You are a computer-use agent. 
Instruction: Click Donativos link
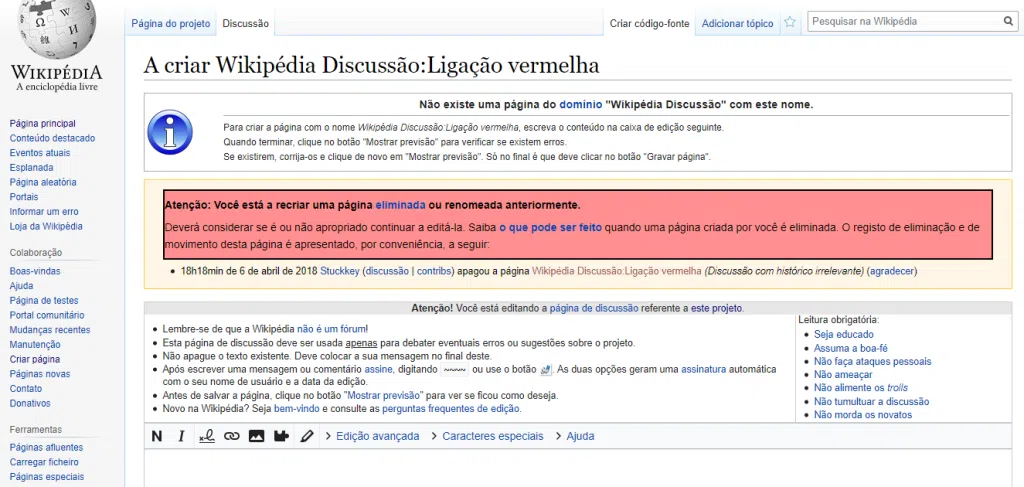coord(30,403)
